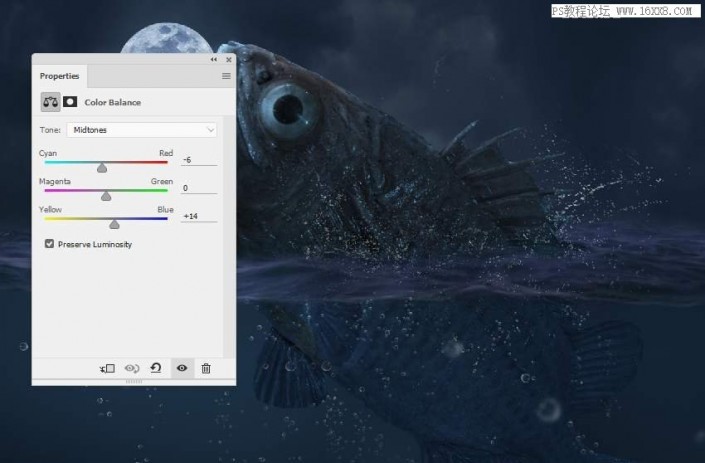Toggle adjustment layer visibility eye icon
Viewport: 705px width, 463px height.
[x=182, y=368]
